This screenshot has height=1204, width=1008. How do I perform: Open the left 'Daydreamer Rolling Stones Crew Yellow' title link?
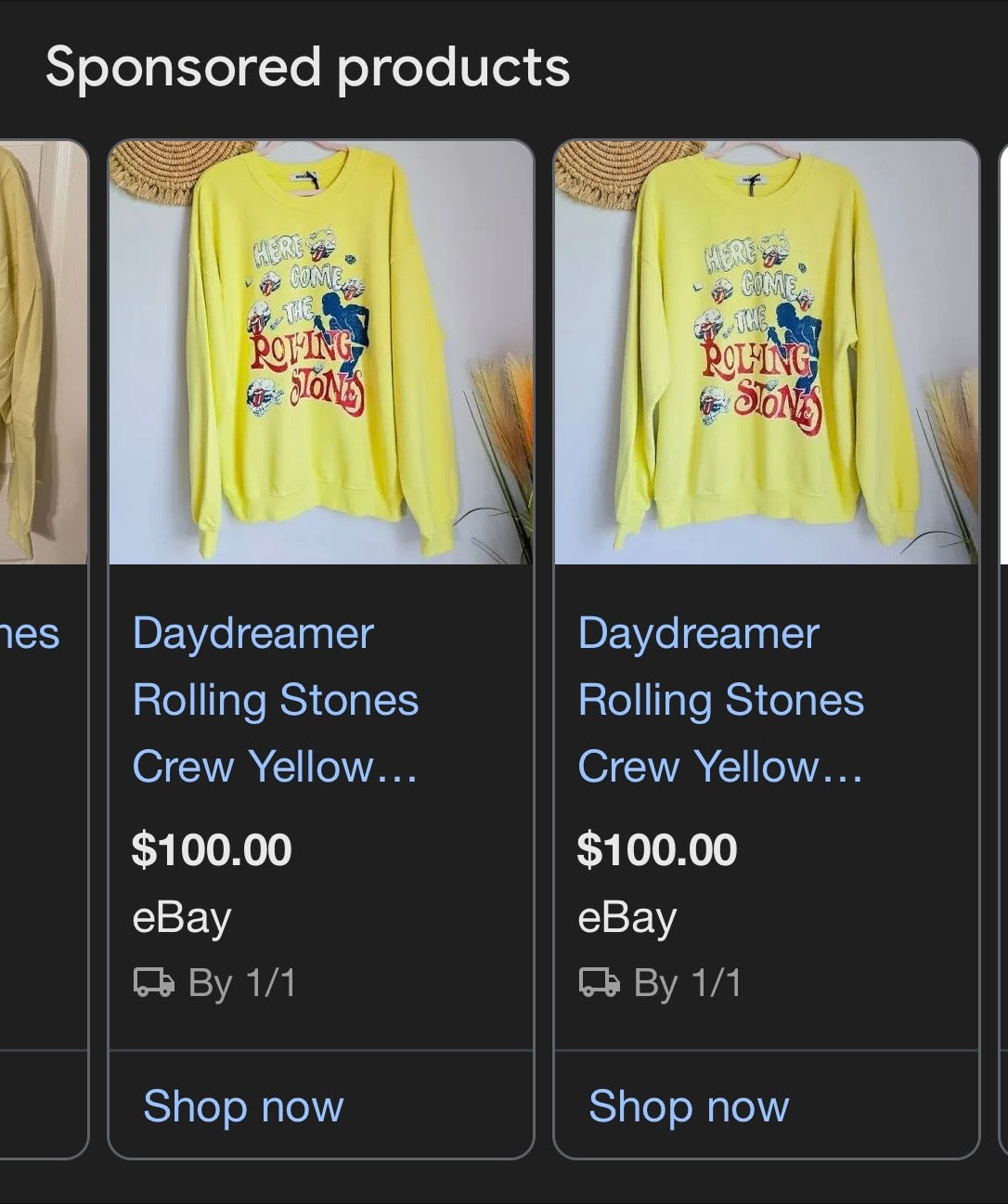coord(276,700)
